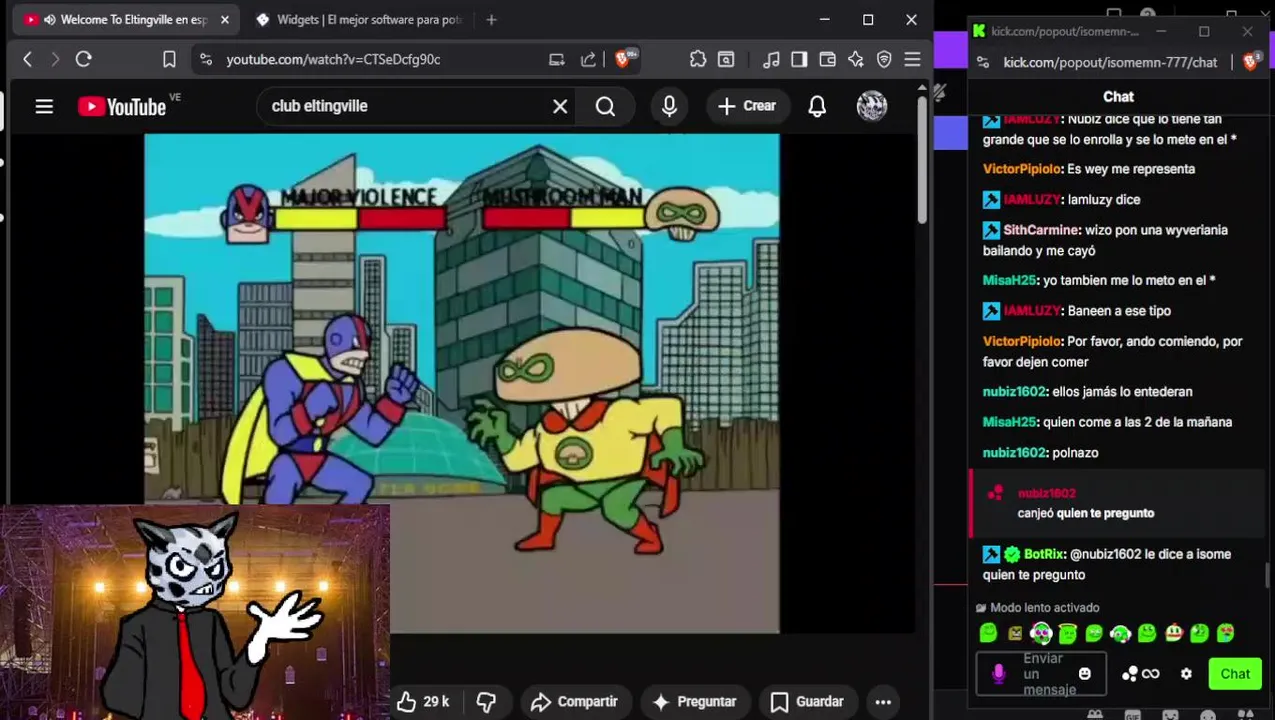Dislike the YouTube video
Image resolution: width=1275 pixels, height=720 pixels.
pos(486,702)
